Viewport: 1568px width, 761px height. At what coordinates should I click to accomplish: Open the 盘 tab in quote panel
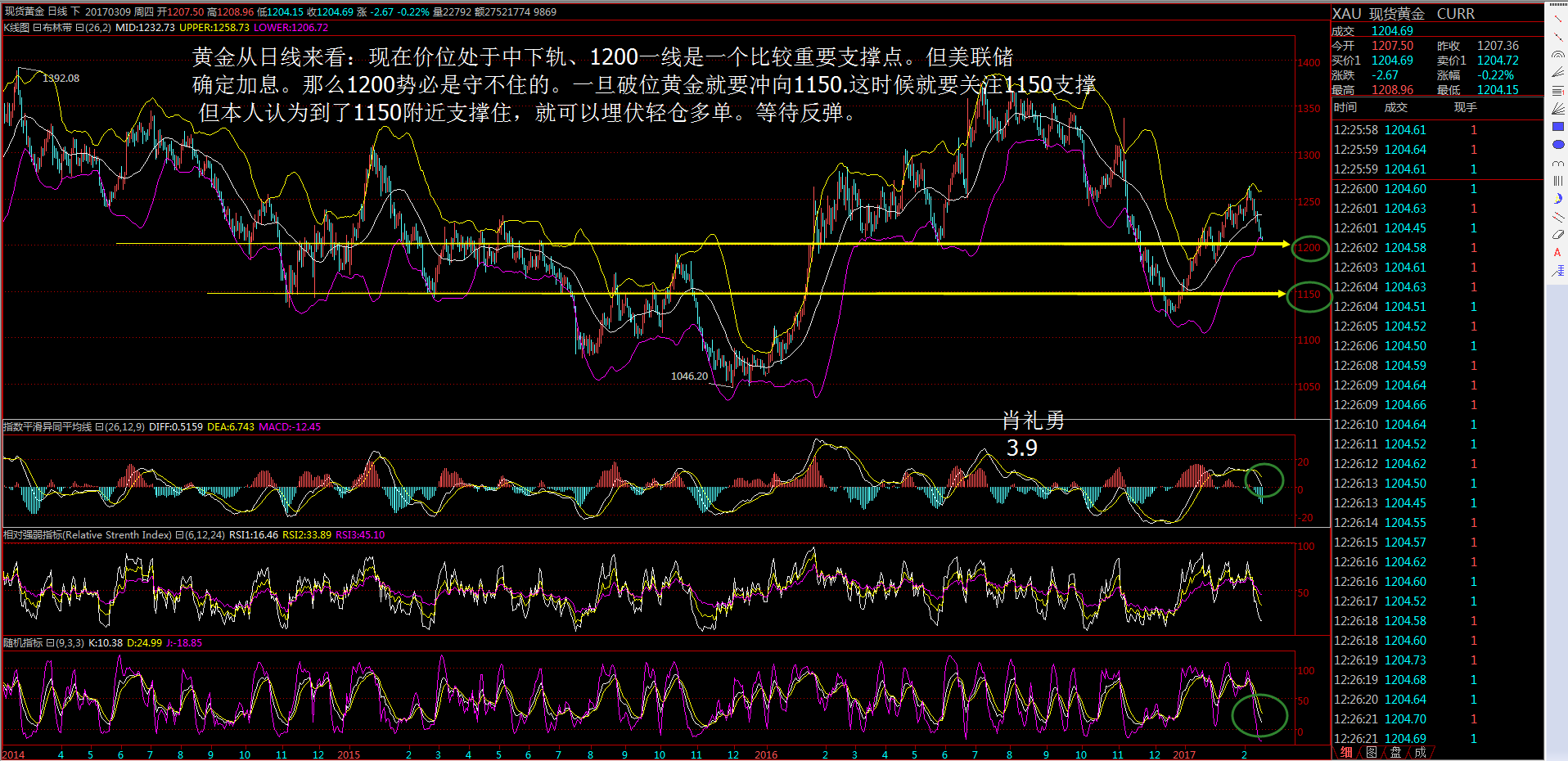(x=1395, y=753)
